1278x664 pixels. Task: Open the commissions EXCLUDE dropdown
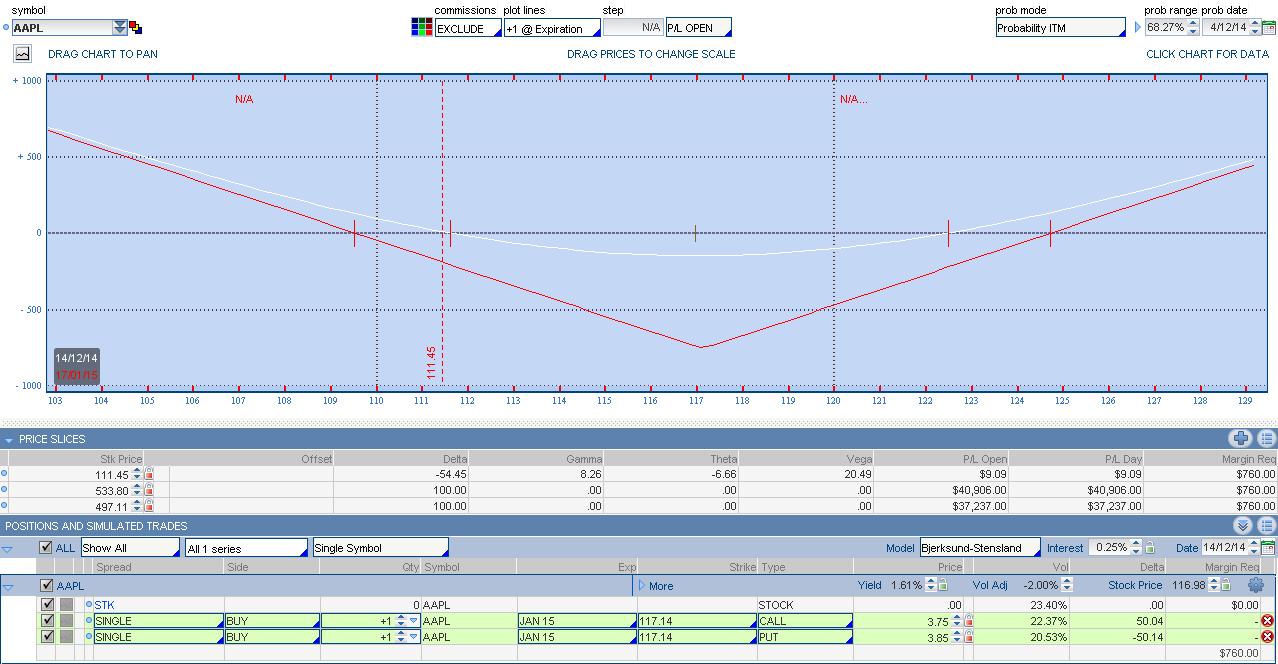pos(467,28)
